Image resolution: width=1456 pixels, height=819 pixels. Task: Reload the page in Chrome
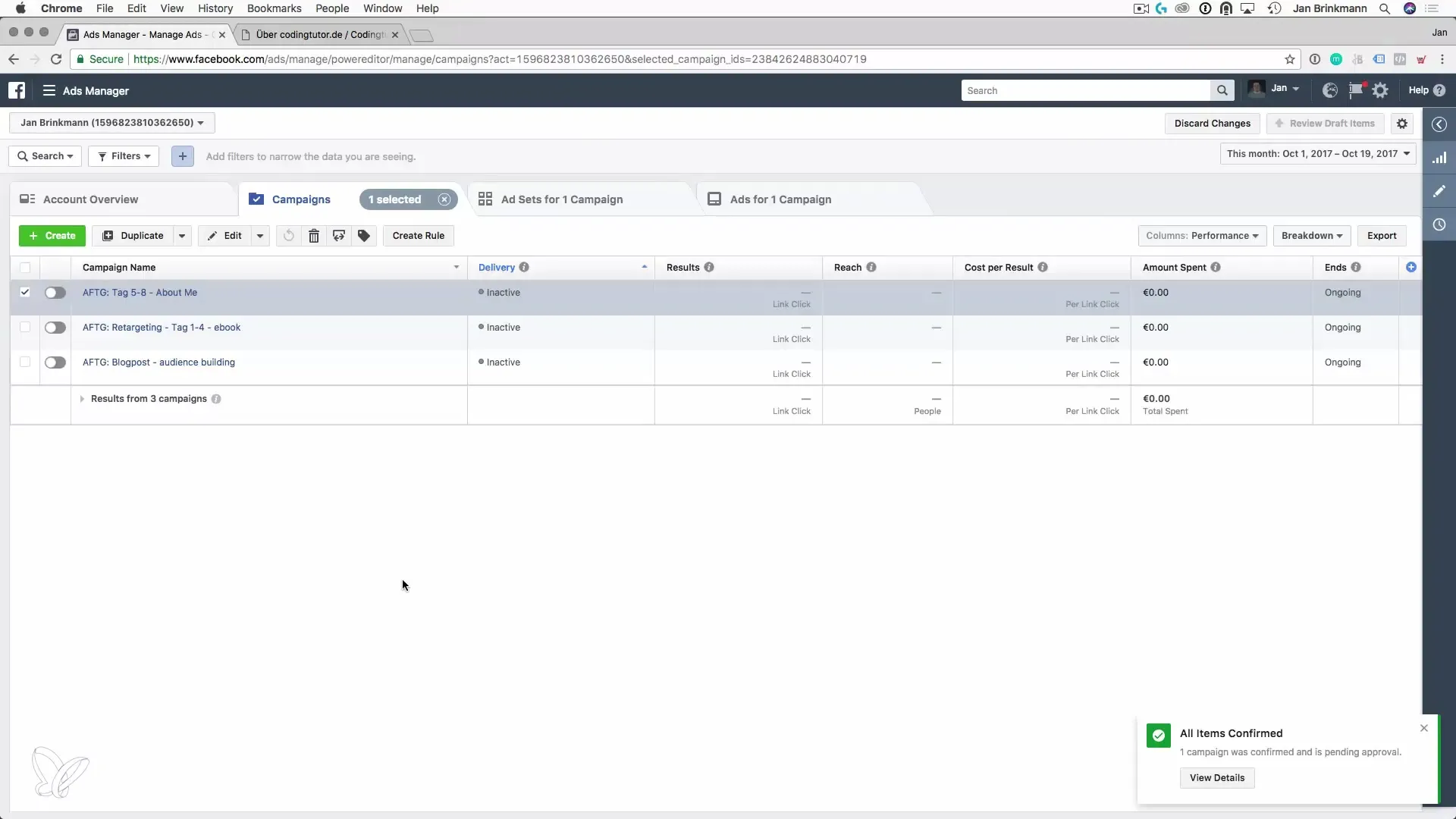(56, 59)
